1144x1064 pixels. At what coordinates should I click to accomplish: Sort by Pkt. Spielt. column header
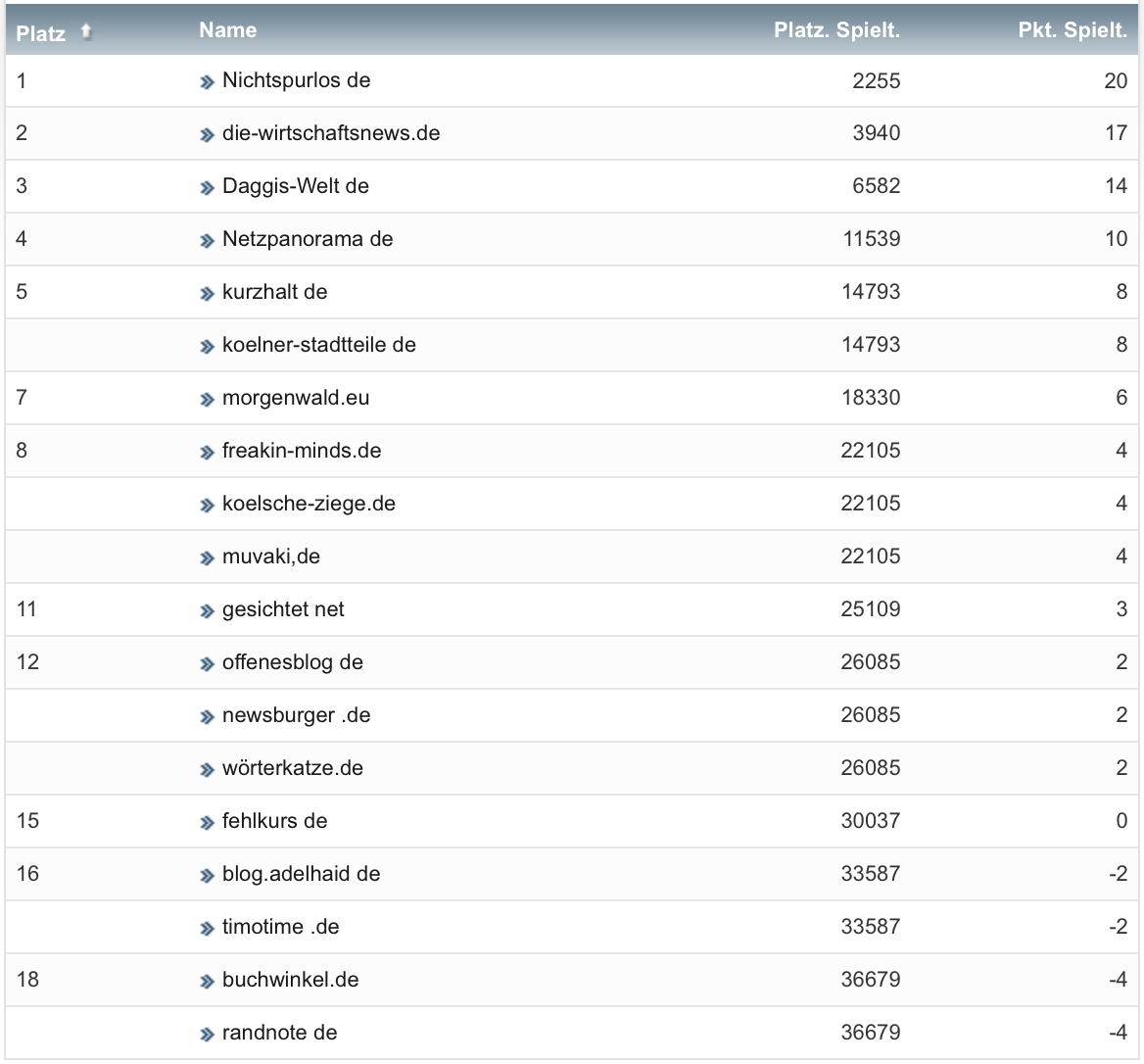pyautogui.click(x=1072, y=30)
